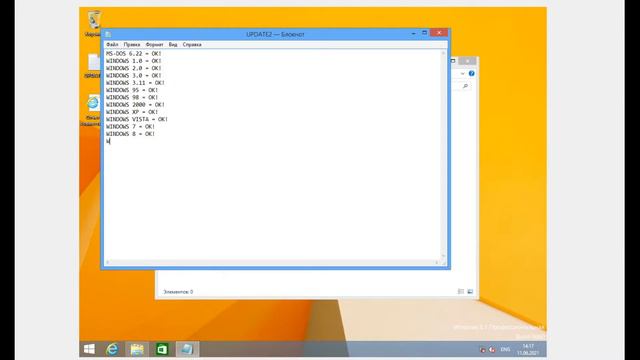This screenshot has width=640, height=360.
Task: Click the volume icon in the system tray
Action: tap(492, 350)
